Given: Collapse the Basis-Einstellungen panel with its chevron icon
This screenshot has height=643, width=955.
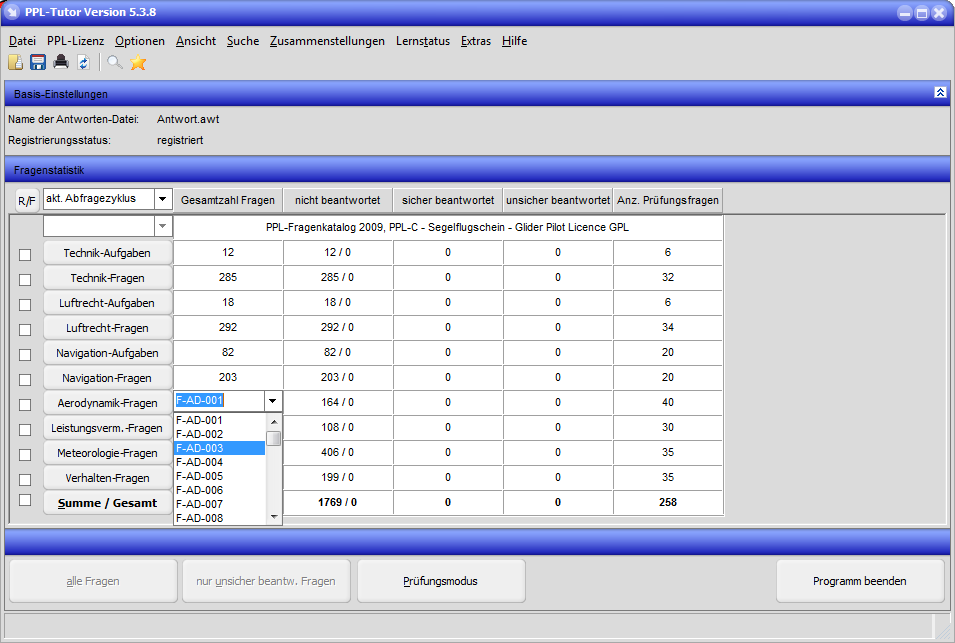Looking at the screenshot, I should click(x=940, y=93).
